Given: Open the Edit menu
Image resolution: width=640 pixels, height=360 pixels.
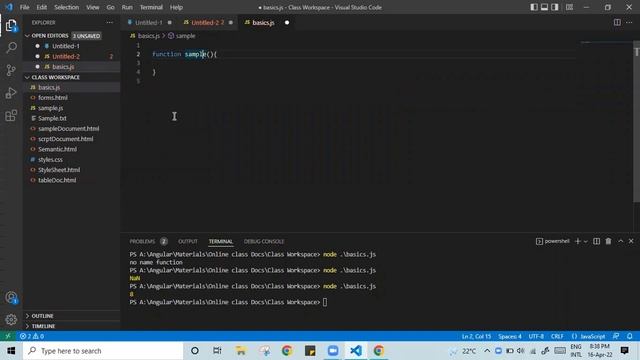Looking at the screenshot, I should (42, 7).
